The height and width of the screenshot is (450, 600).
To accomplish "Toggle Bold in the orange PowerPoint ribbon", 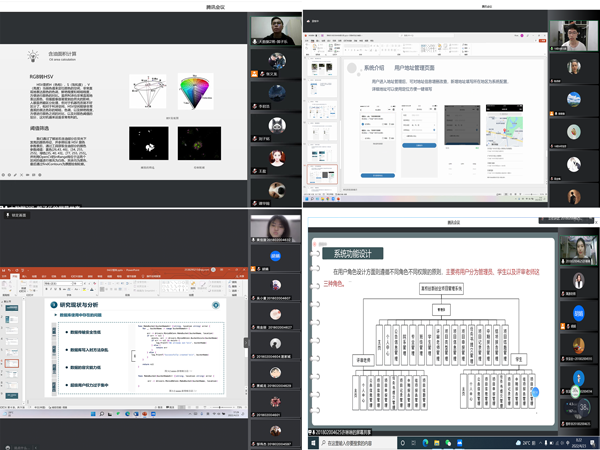I will 46,289.
